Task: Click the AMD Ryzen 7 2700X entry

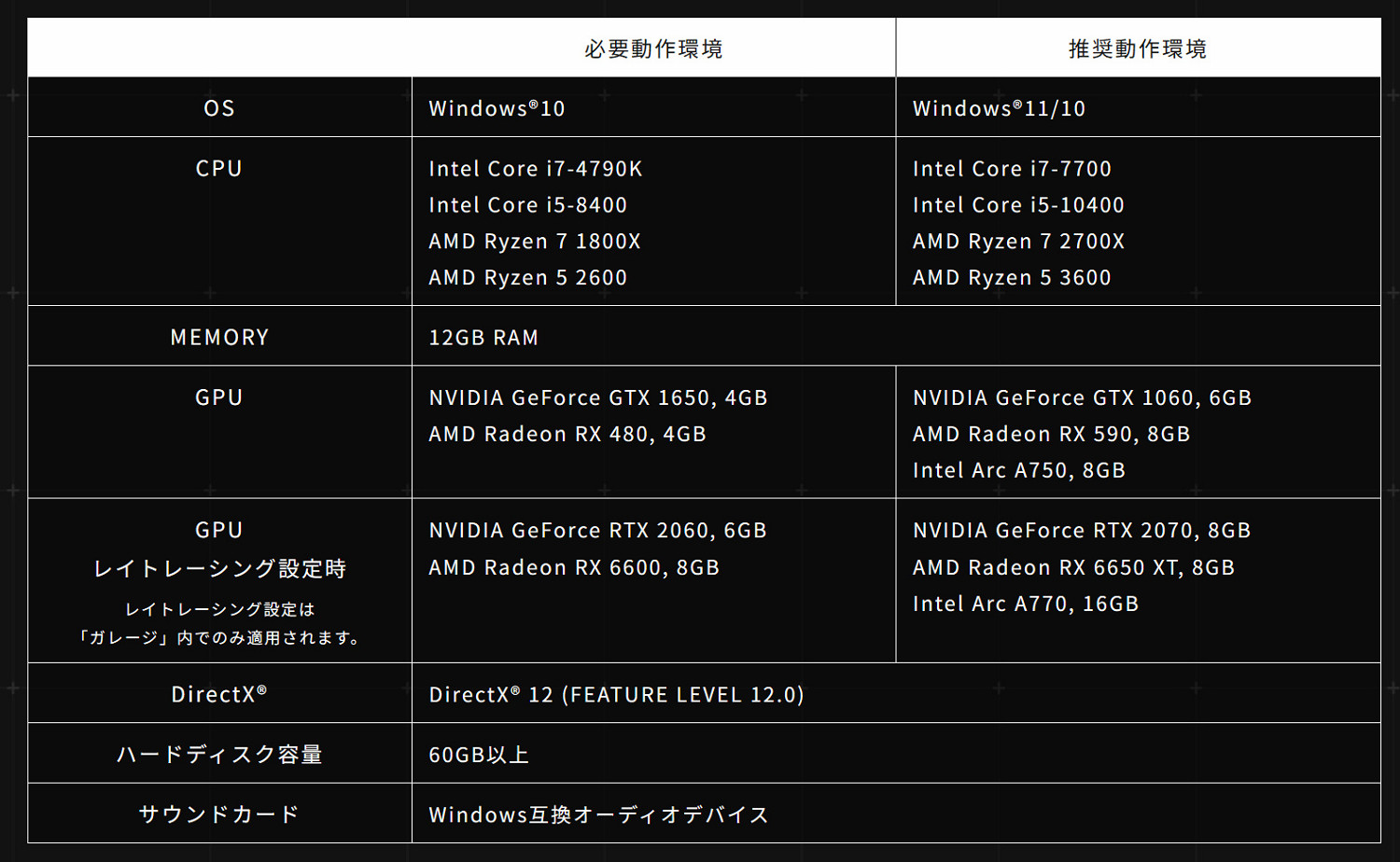Action: click(1018, 242)
